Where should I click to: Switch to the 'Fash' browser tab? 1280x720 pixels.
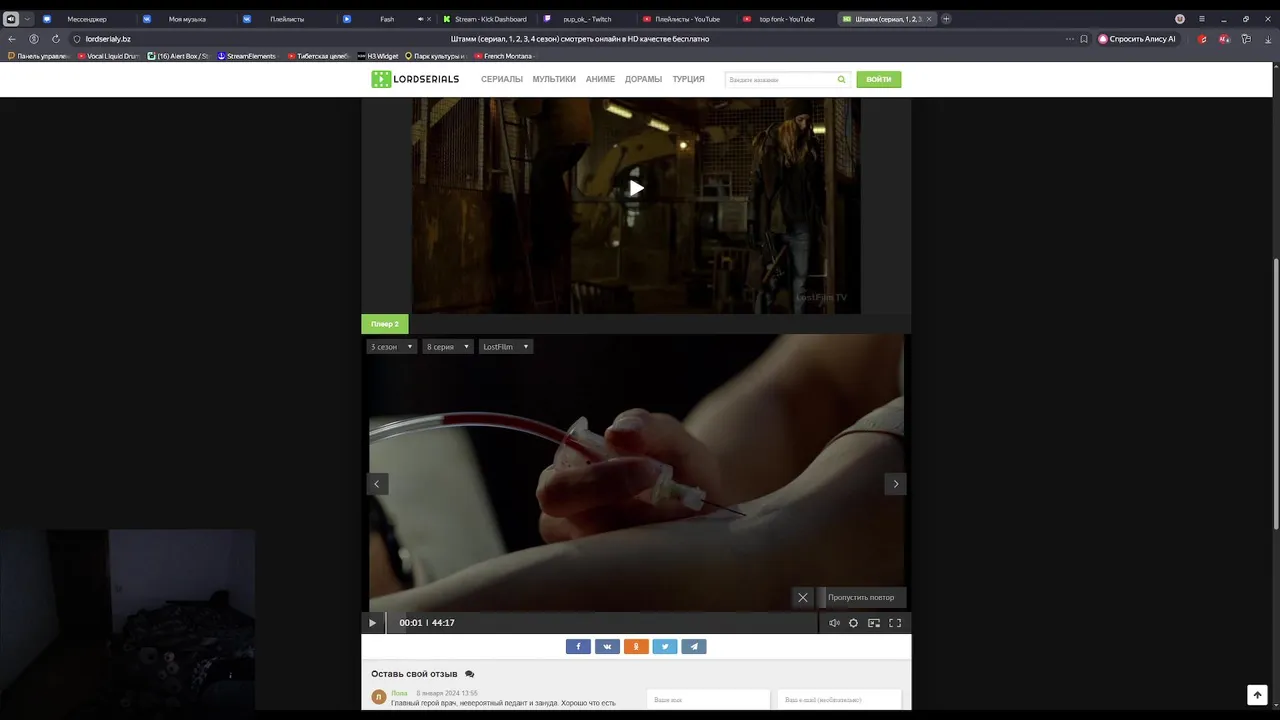[387, 19]
